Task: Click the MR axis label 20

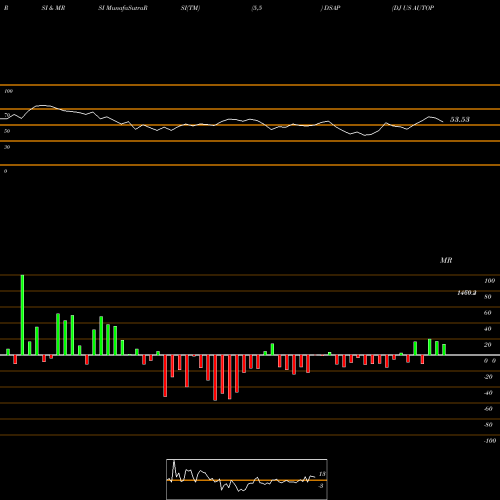Action: 487,345
